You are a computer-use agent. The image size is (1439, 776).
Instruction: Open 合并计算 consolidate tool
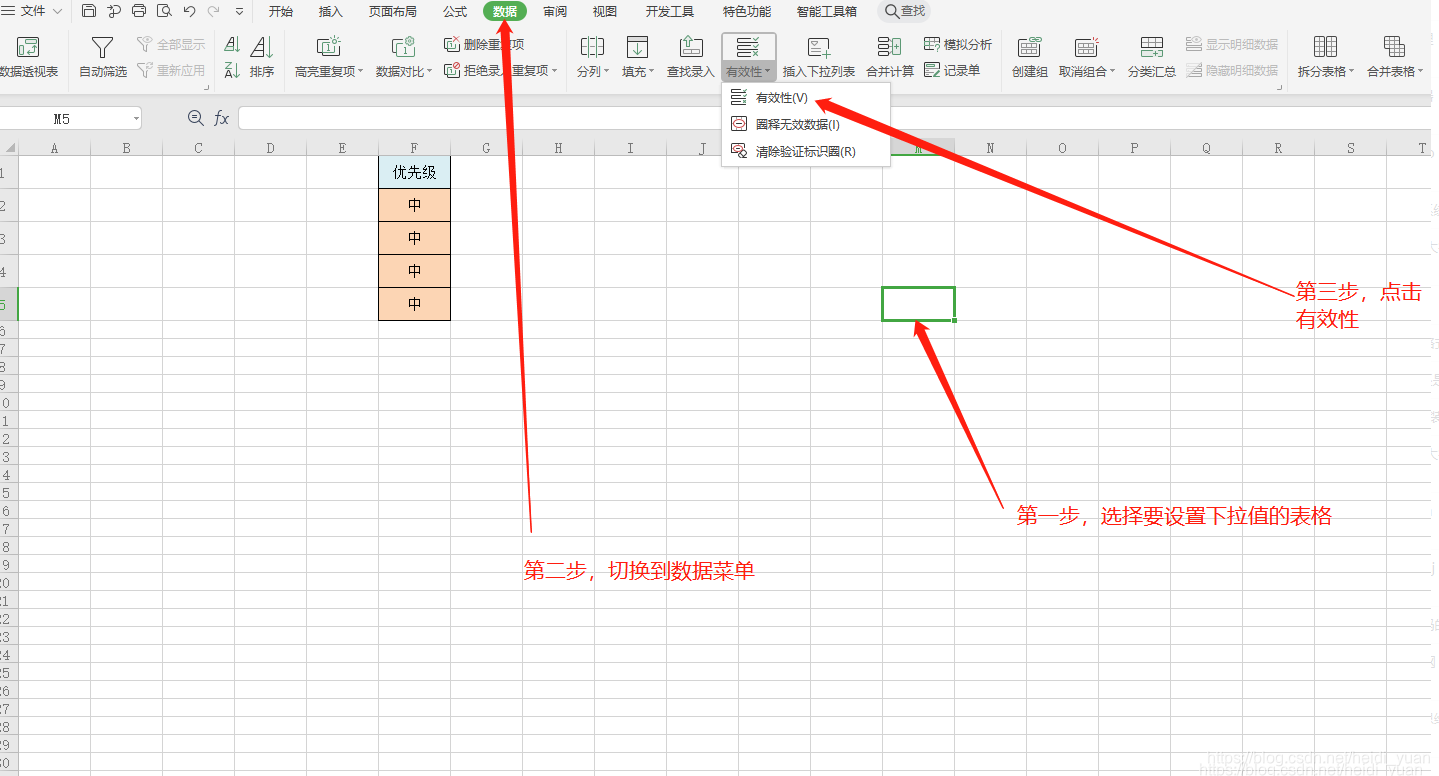pyautogui.click(x=890, y=57)
